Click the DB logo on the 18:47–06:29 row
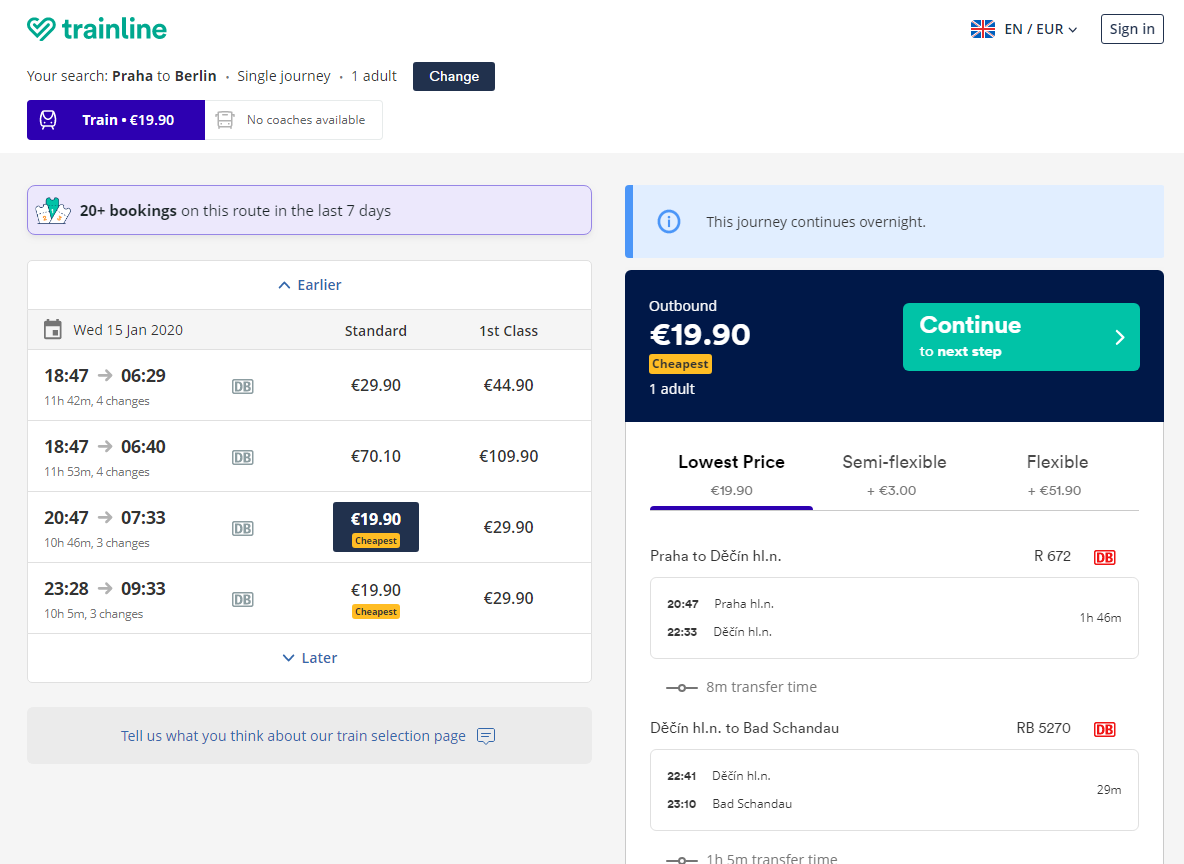 coord(242,386)
